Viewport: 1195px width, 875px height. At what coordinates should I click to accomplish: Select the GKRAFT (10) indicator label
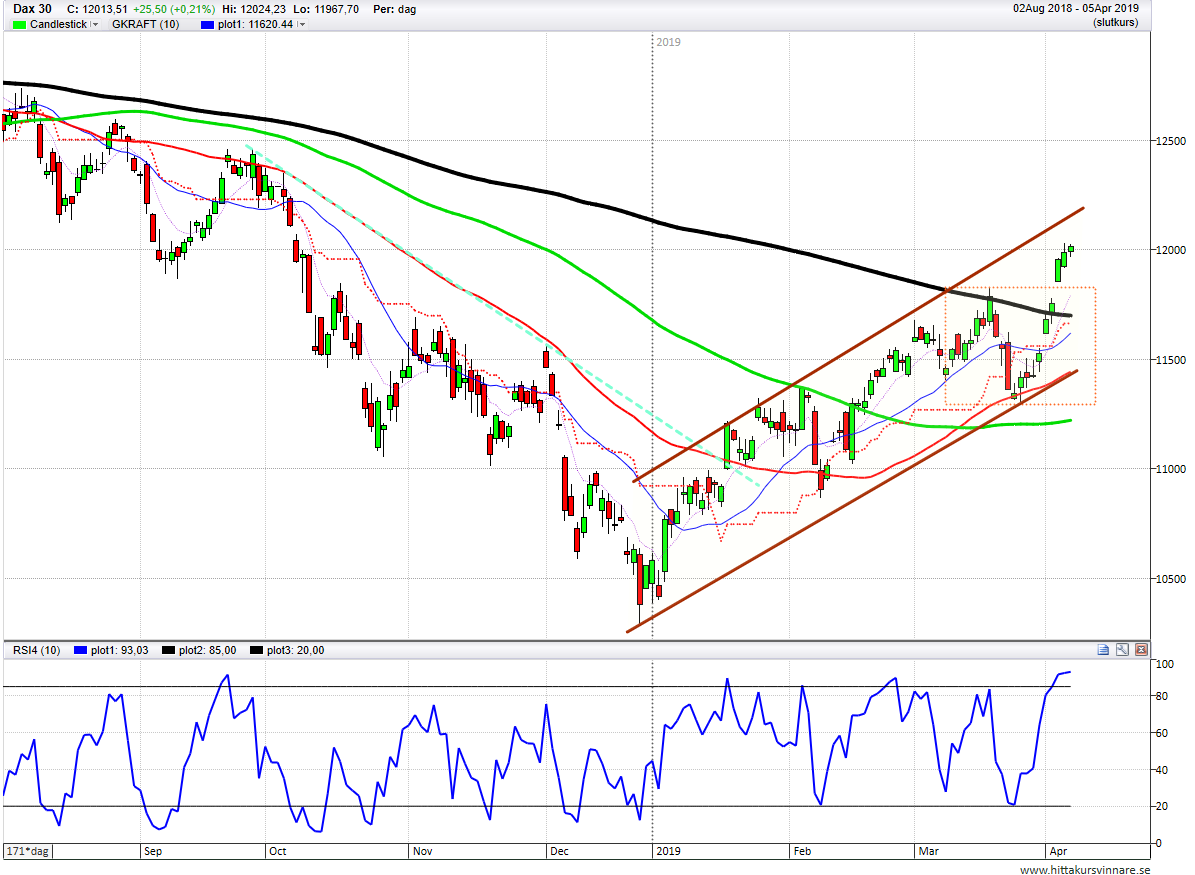(146, 24)
